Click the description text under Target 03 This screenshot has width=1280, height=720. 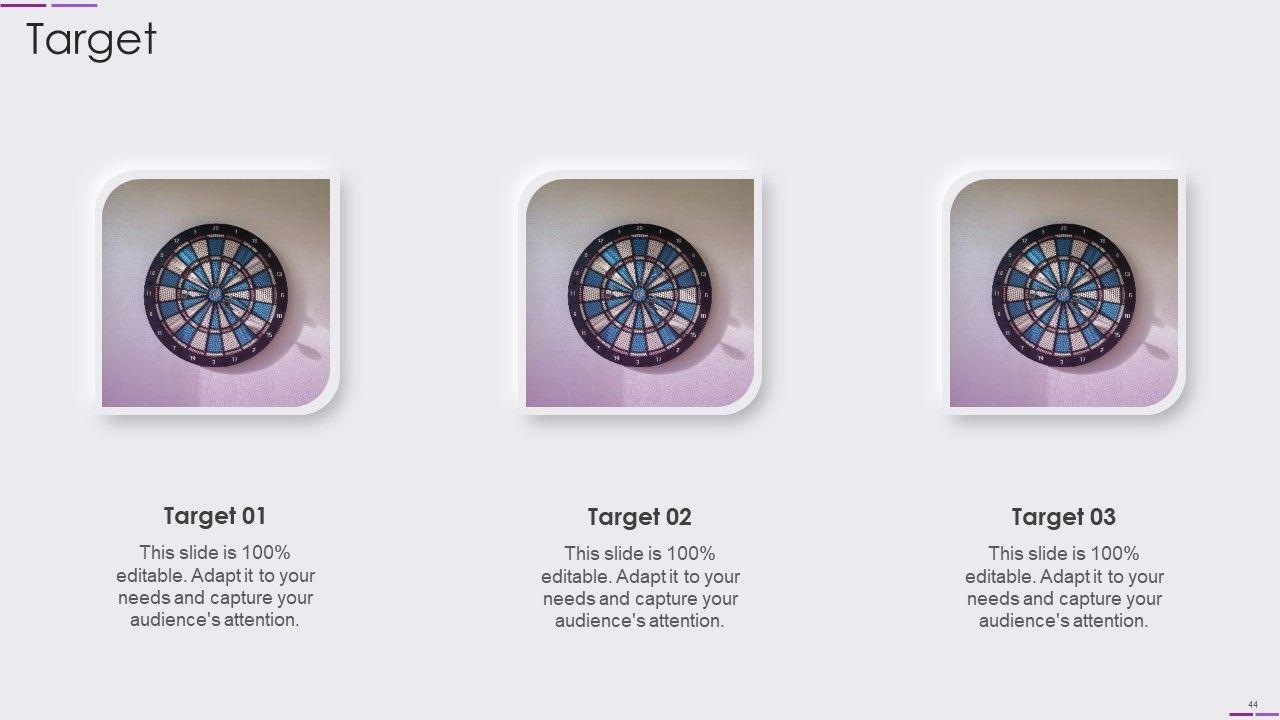(1064, 587)
